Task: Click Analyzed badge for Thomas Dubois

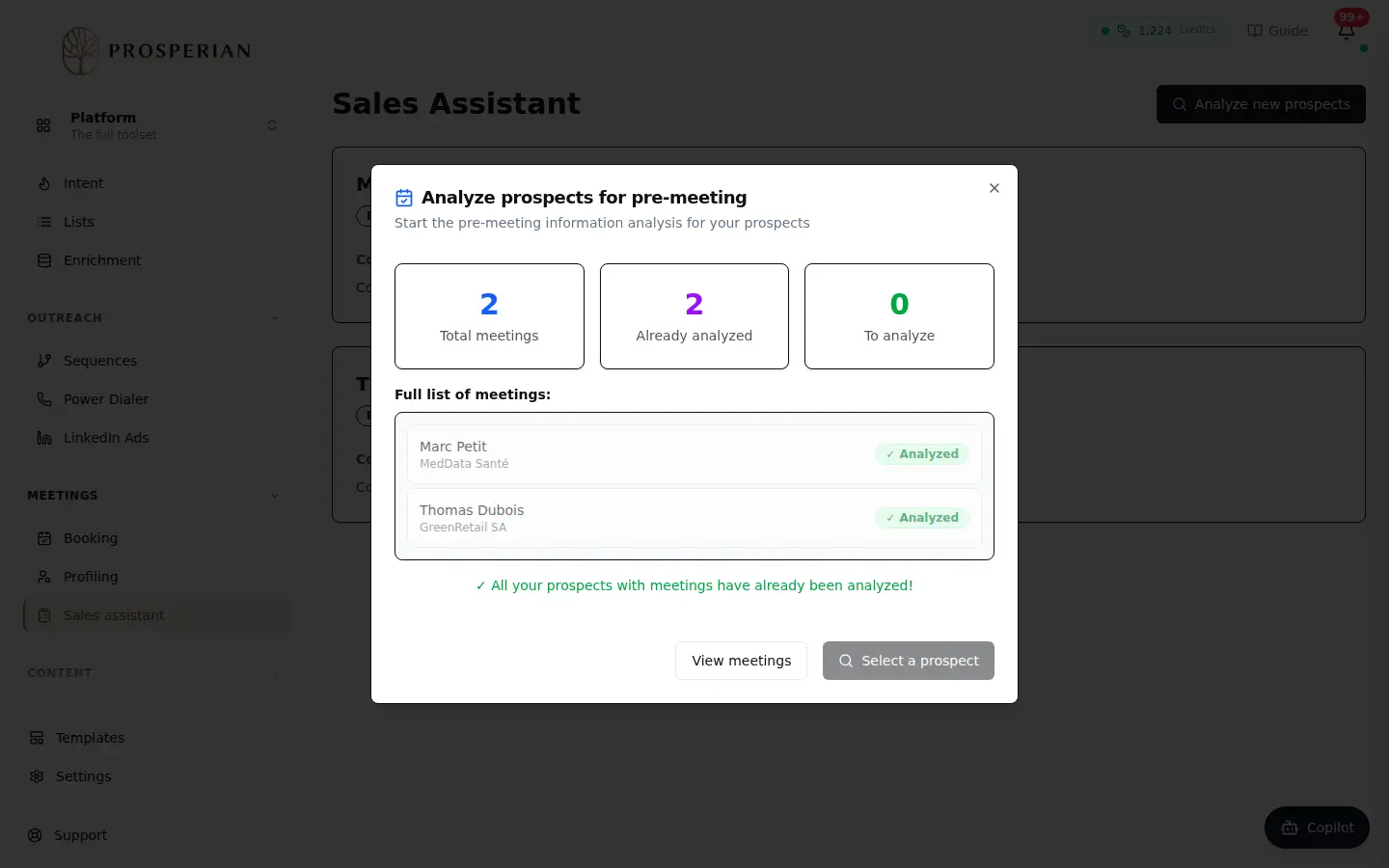Action: click(922, 518)
